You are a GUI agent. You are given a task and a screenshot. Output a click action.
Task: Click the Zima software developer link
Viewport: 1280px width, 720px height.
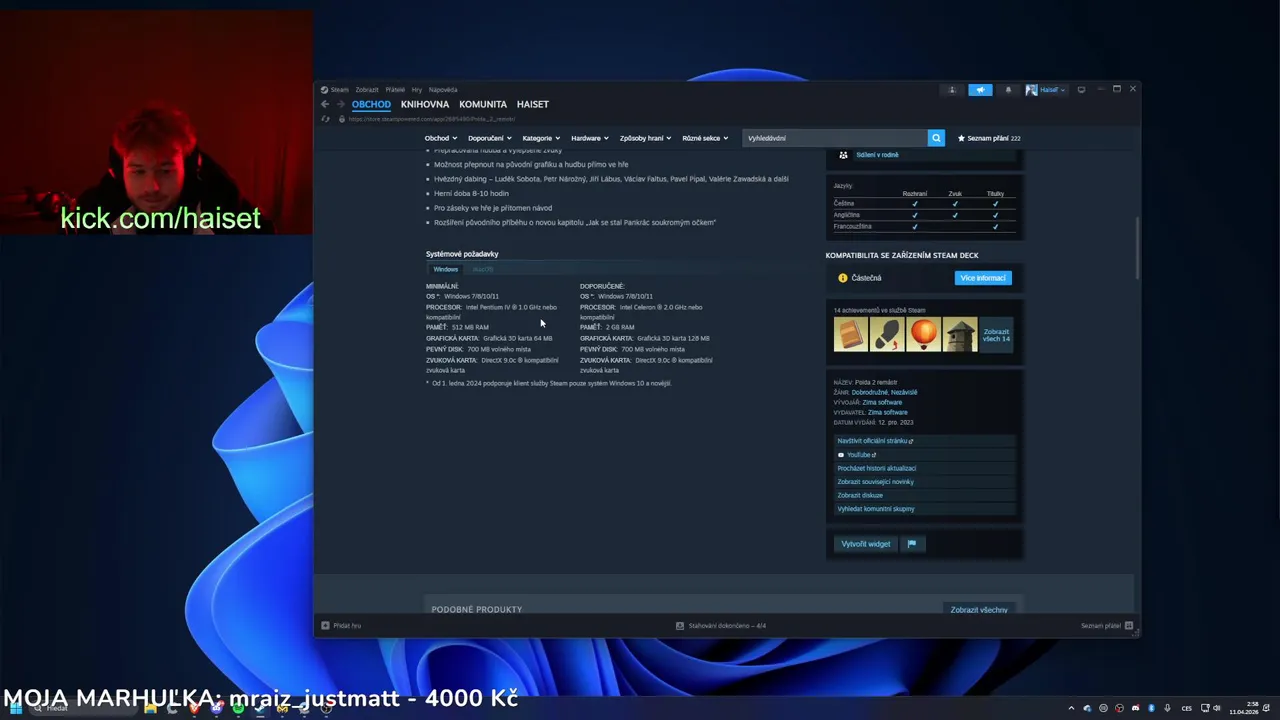[x=882, y=402]
